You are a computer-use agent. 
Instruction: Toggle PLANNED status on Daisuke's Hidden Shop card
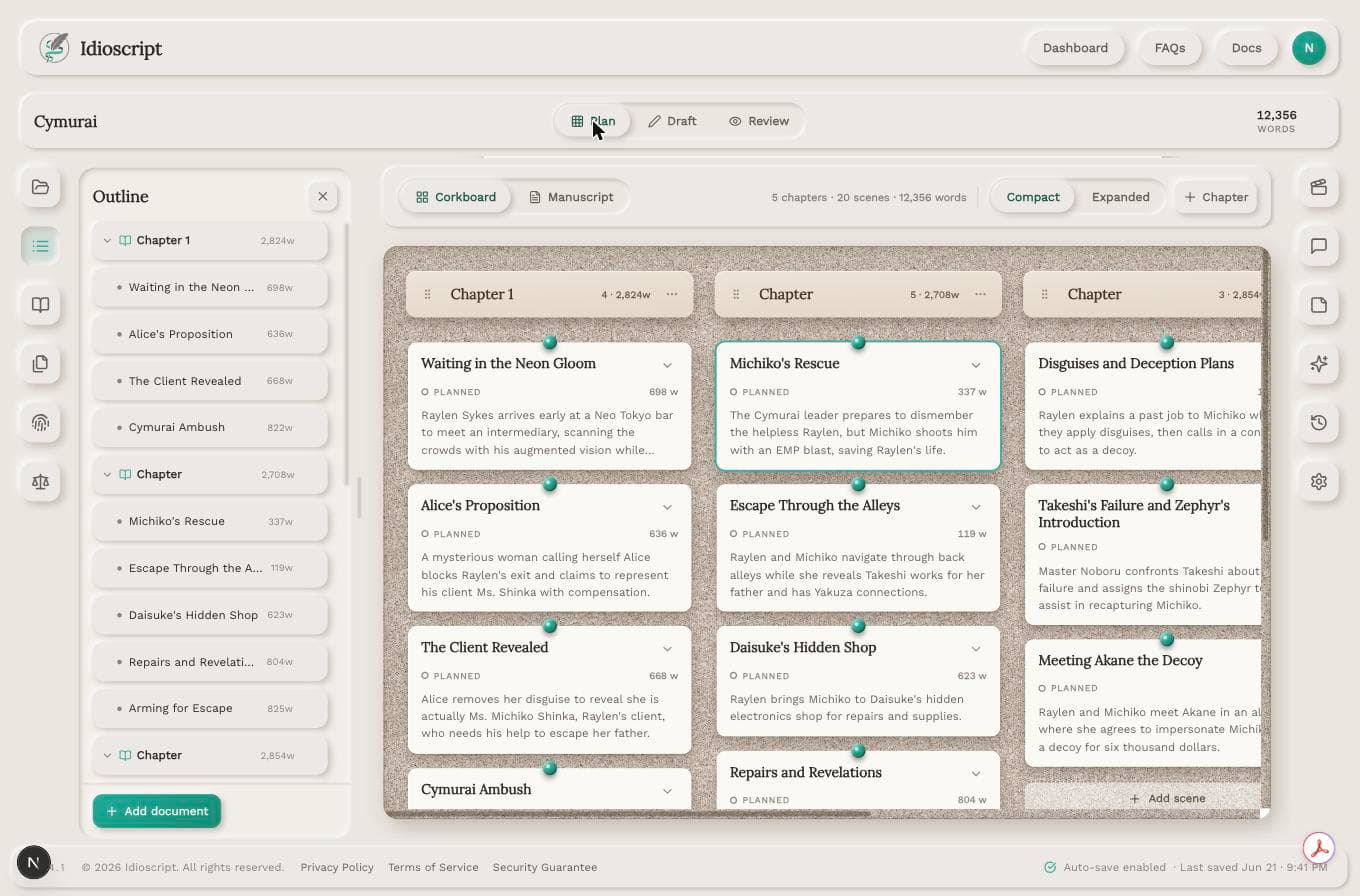[x=760, y=676]
